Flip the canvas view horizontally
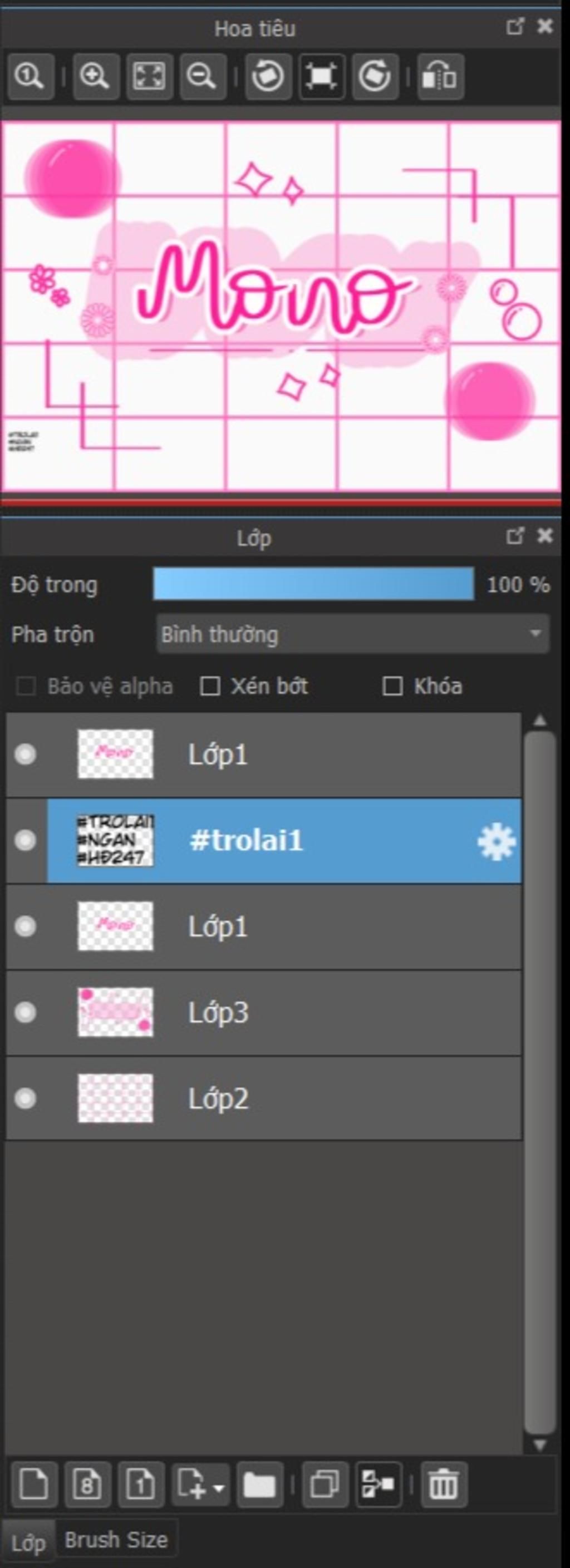The width and height of the screenshot is (570, 1568). (440, 77)
